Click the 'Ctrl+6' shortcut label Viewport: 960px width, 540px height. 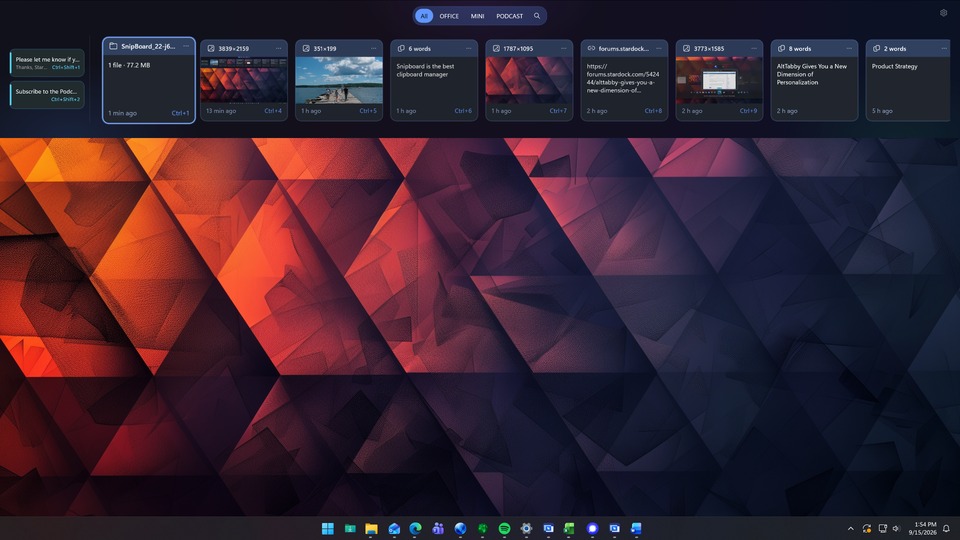(463, 111)
